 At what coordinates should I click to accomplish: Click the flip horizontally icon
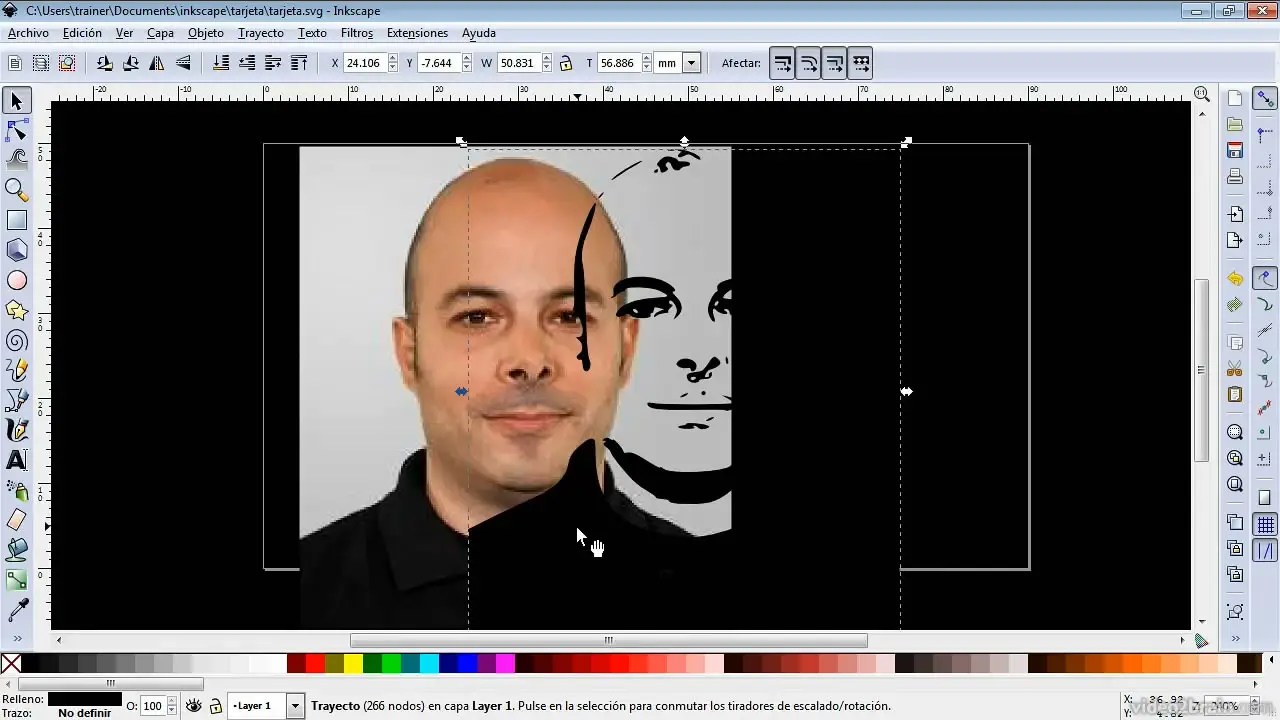click(157, 63)
